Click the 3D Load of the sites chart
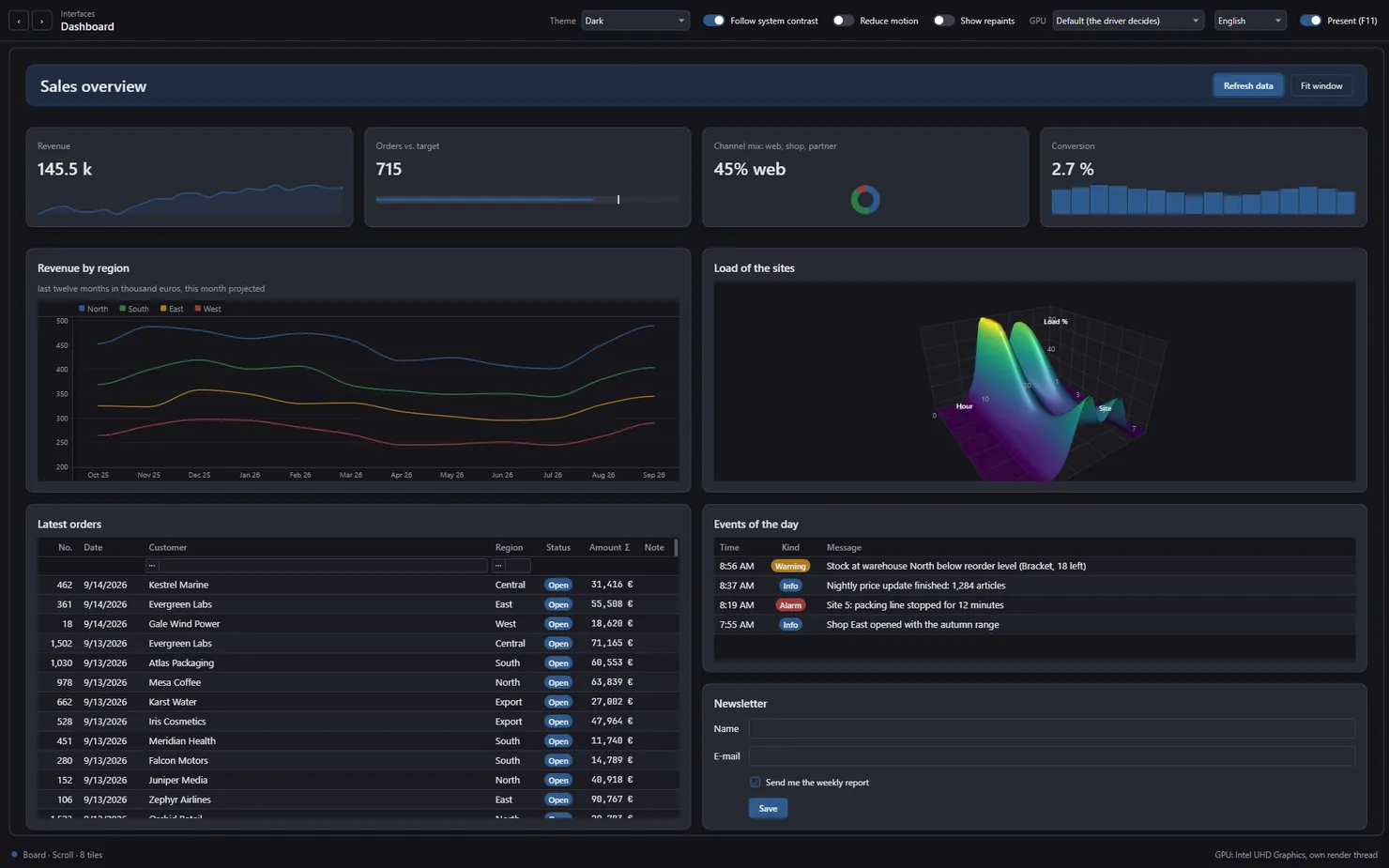 [x=1034, y=381]
